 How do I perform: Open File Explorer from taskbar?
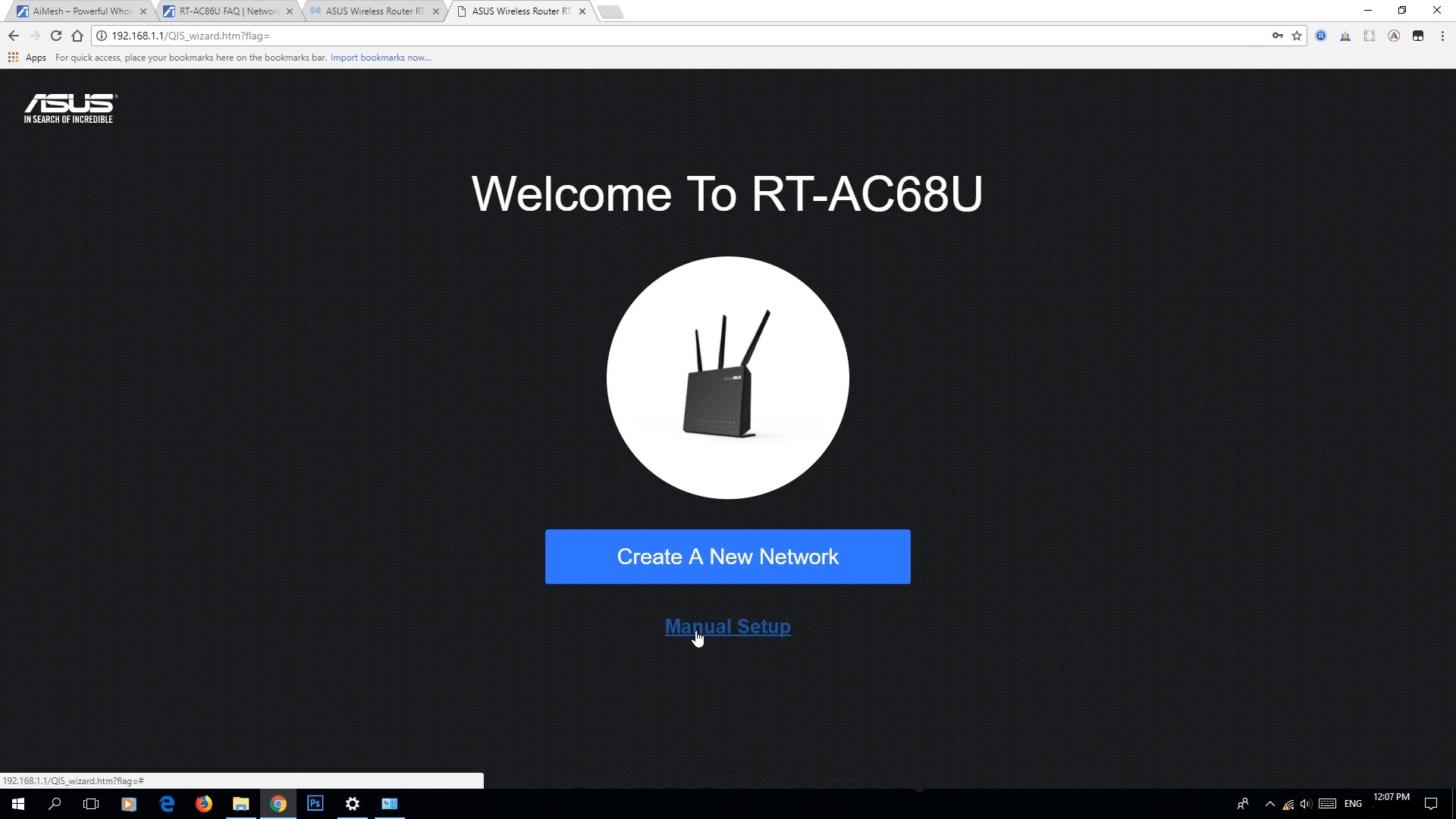tap(241, 804)
